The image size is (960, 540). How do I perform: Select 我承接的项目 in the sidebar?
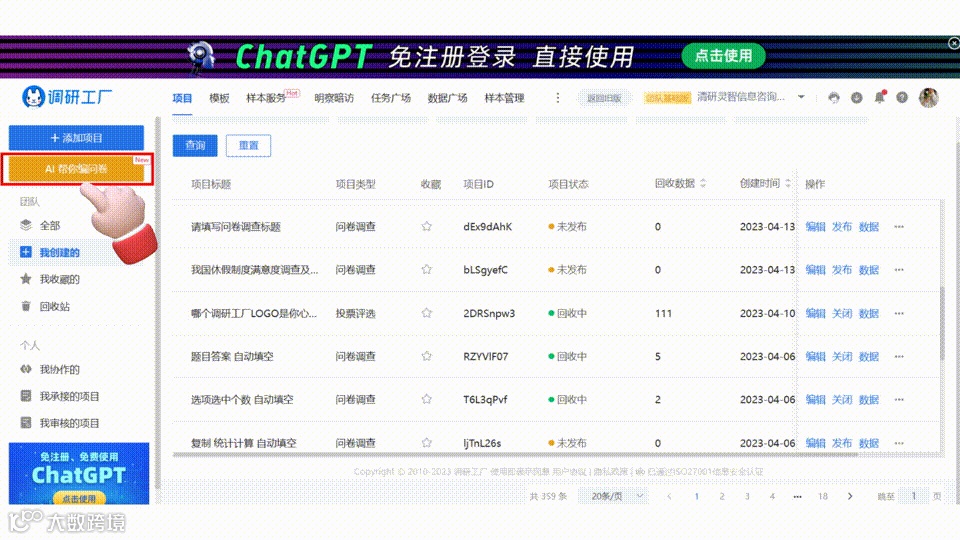[x=69, y=396]
